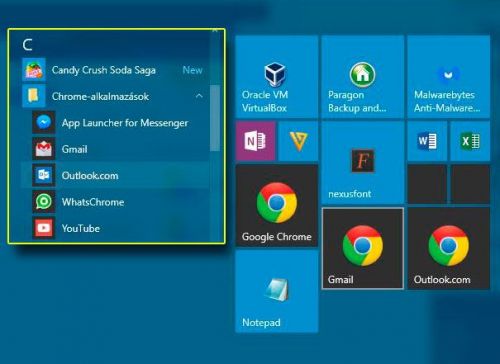Launch the Excel tile

[470, 141]
